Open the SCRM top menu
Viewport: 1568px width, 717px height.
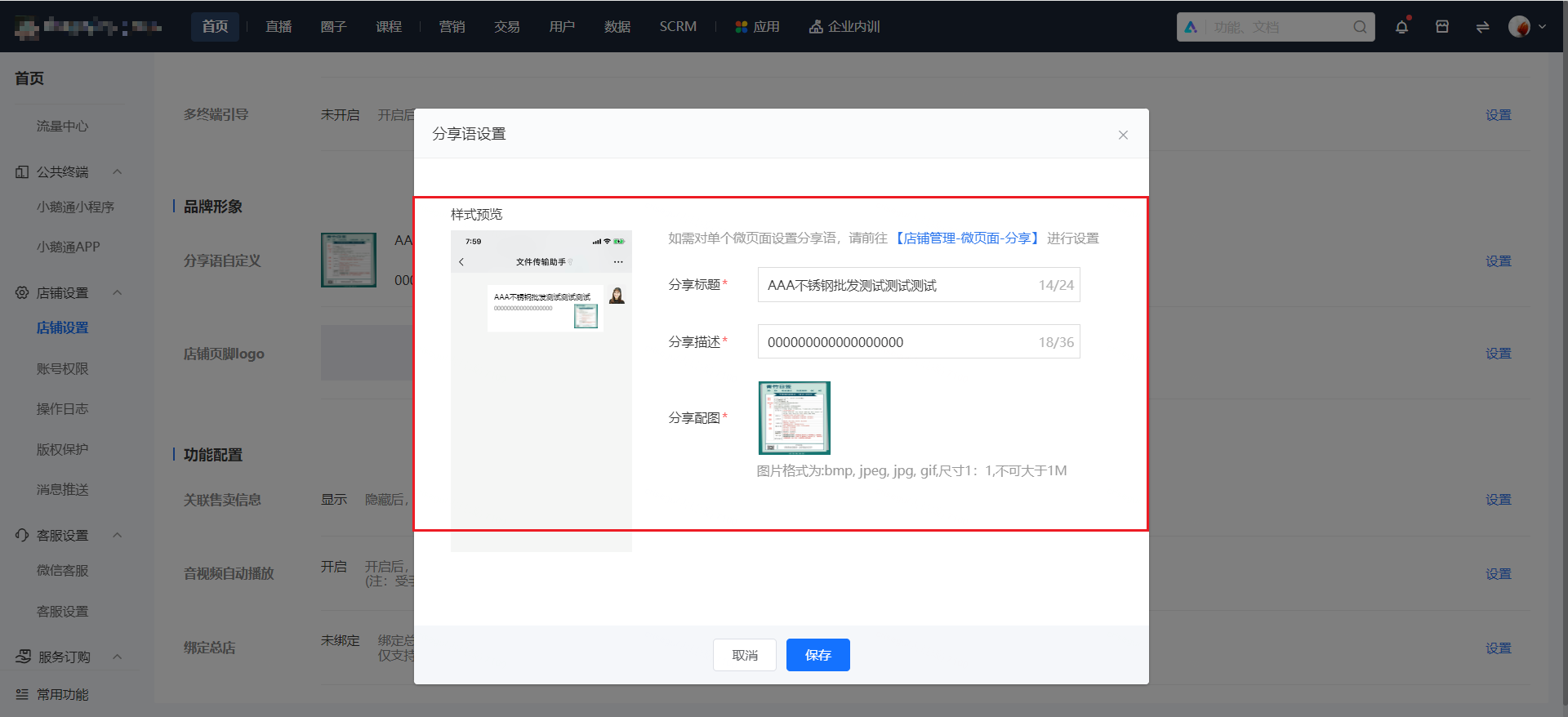pos(678,27)
